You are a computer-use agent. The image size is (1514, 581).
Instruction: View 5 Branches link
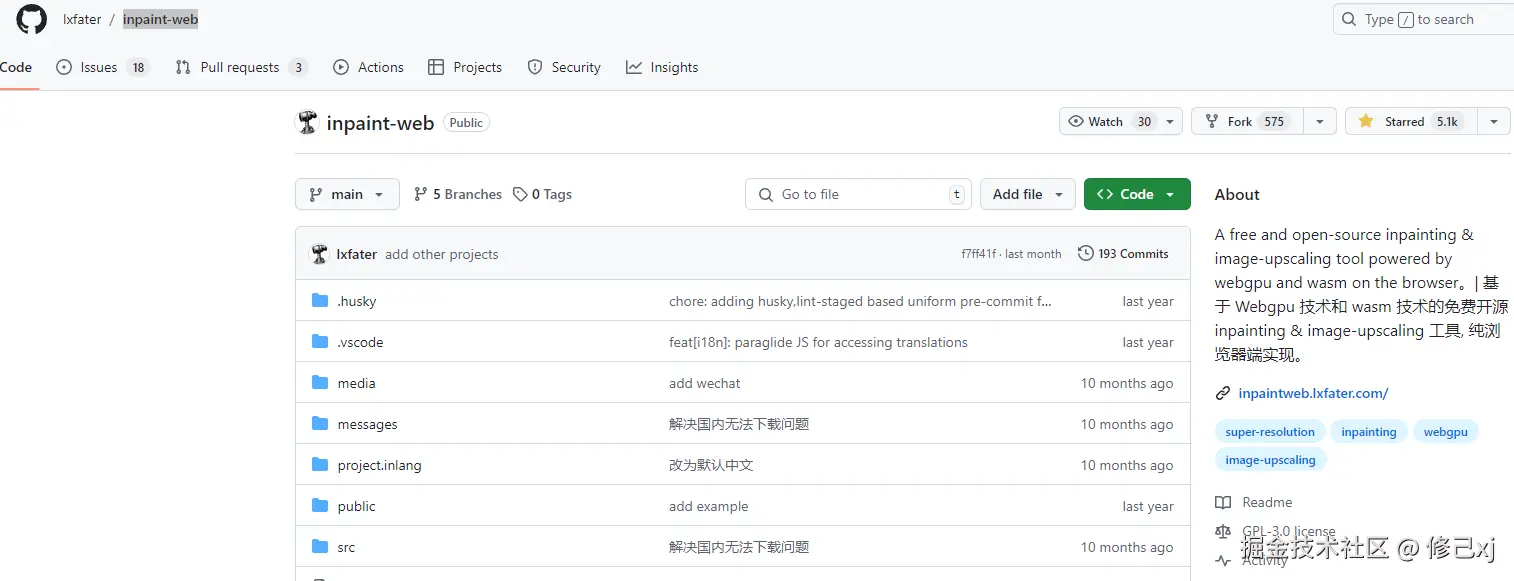(458, 194)
